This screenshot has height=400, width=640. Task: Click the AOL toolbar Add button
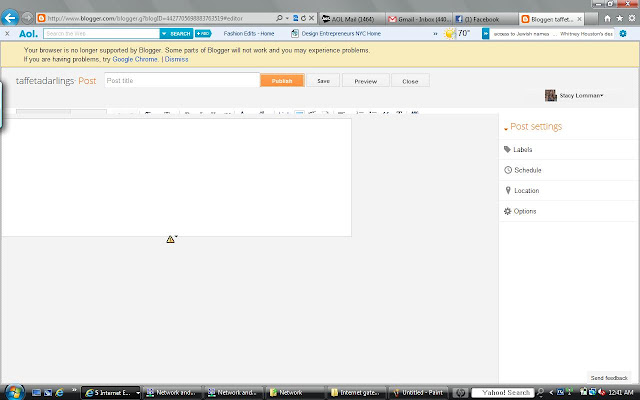[203, 33]
